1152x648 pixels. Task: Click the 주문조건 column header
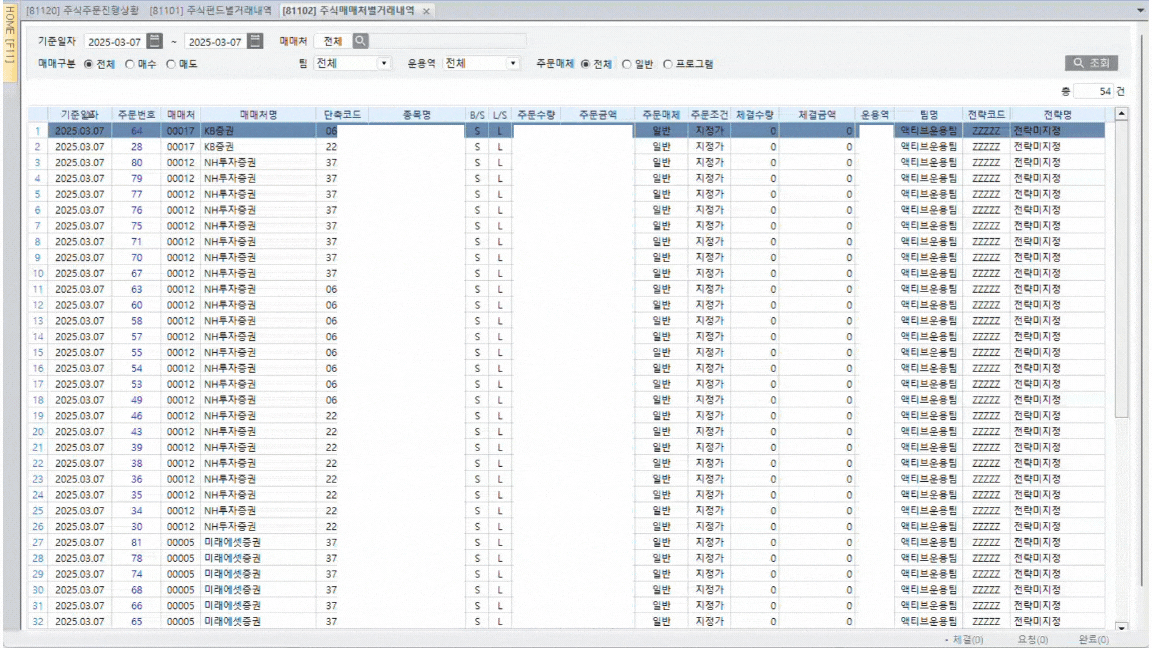[709, 115]
